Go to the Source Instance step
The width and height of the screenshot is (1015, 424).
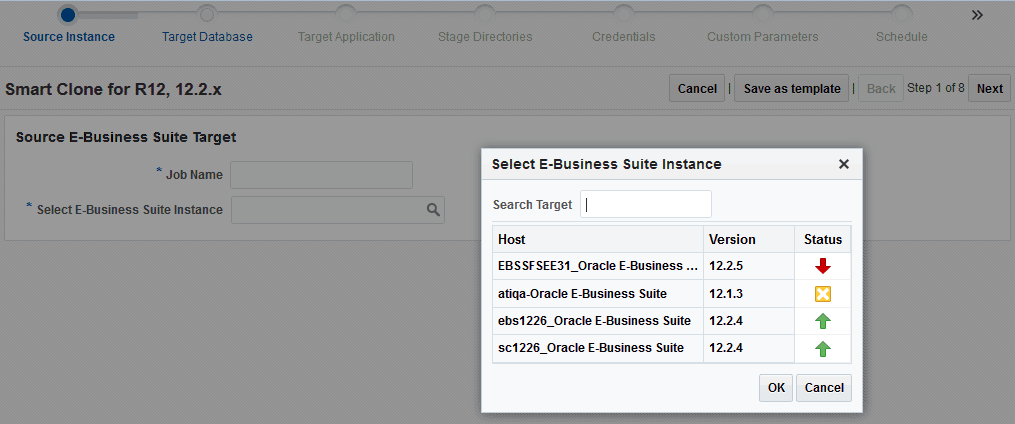tap(69, 37)
